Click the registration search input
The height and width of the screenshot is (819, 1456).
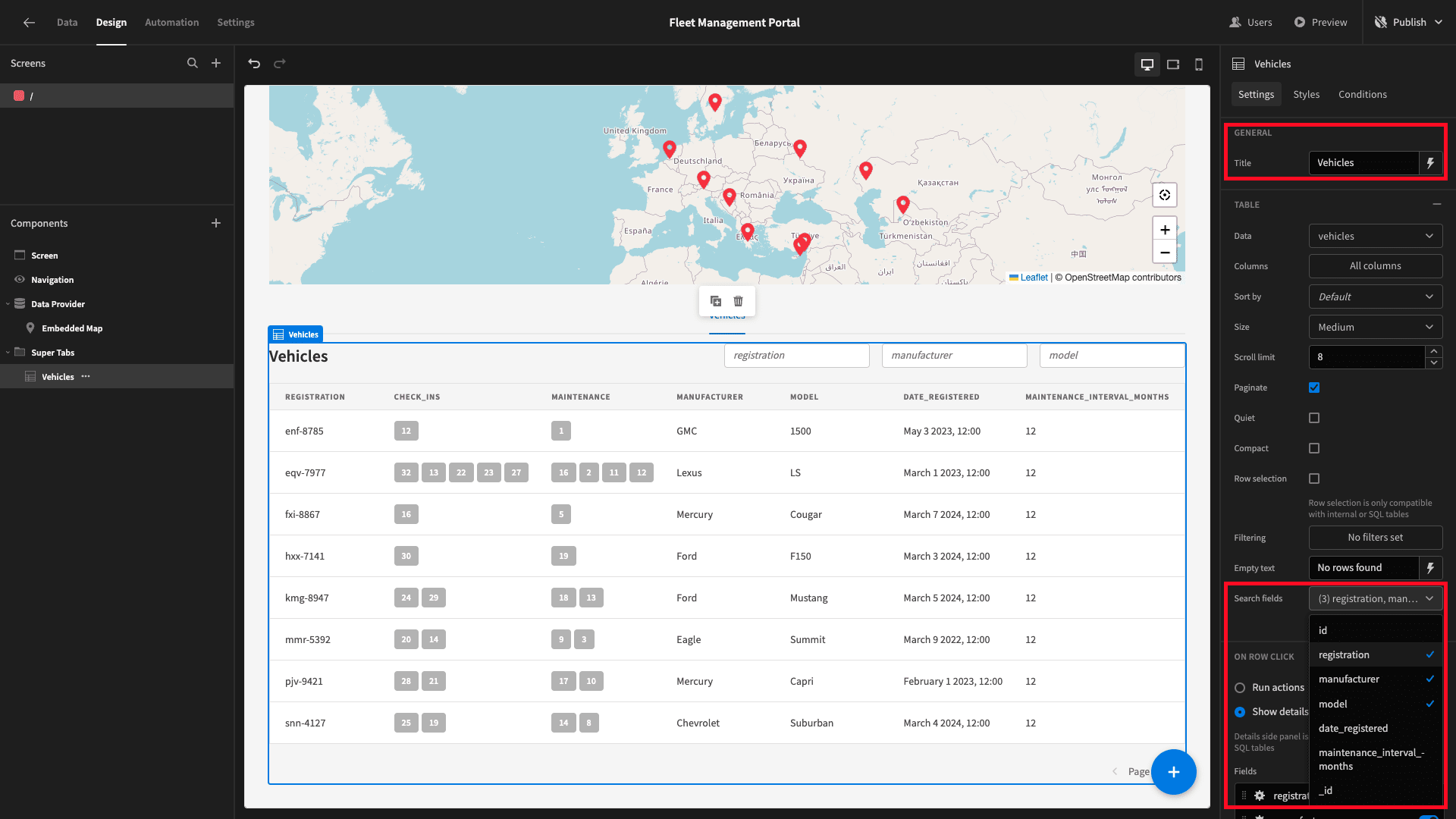tap(797, 356)
